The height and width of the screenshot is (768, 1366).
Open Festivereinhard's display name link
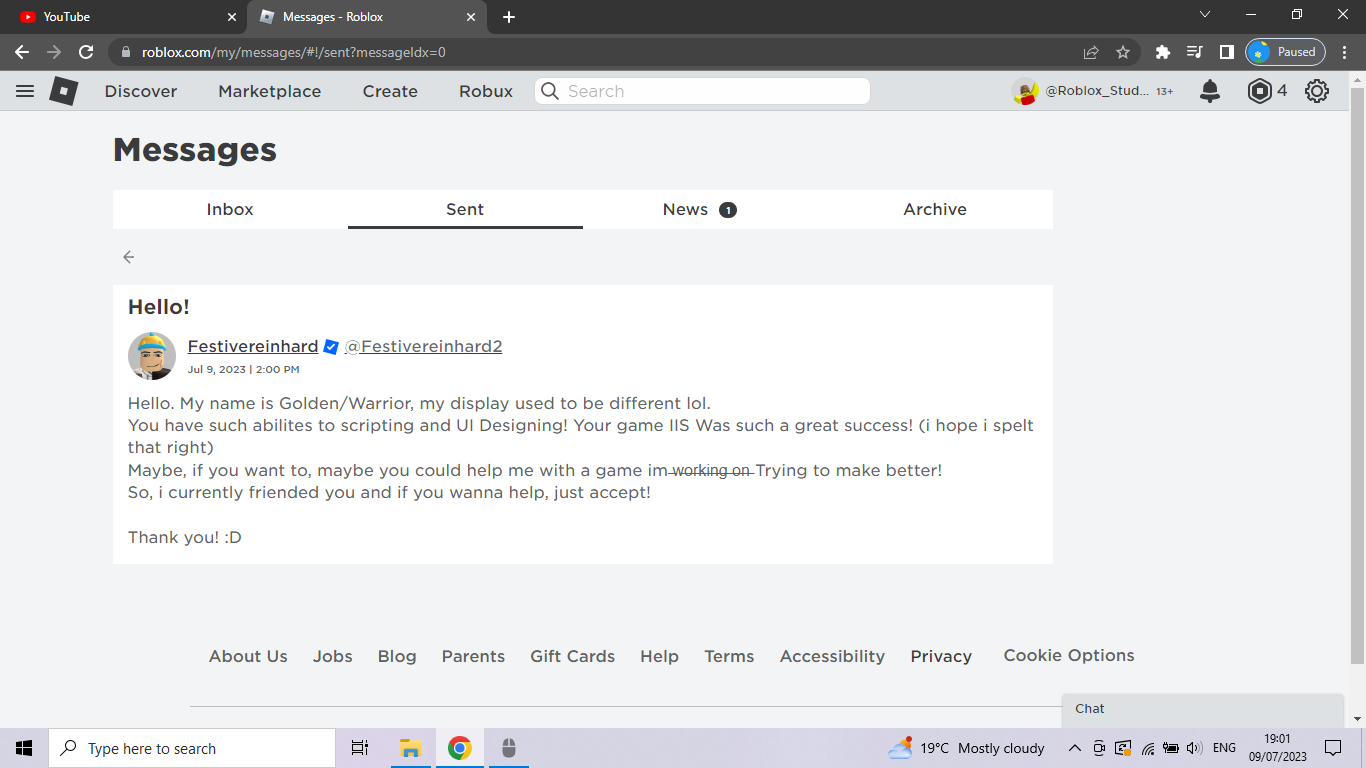[x=253, y=346]
